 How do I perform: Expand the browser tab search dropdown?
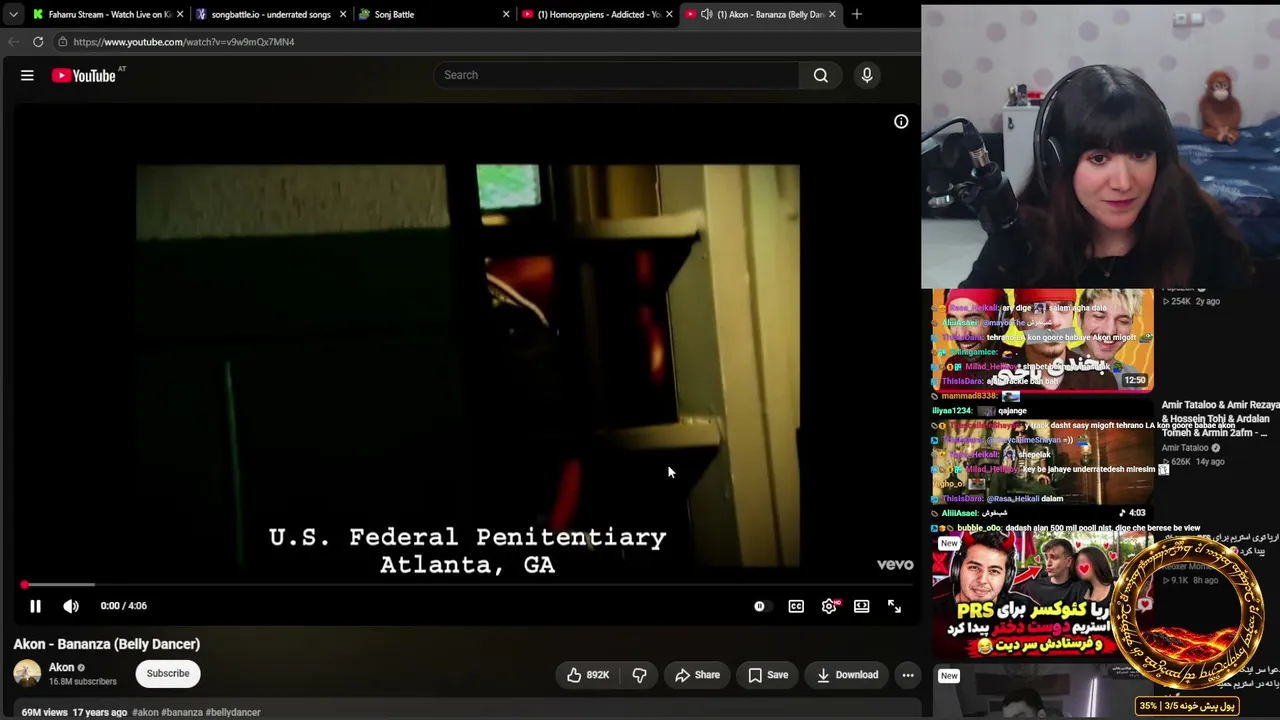13,14
